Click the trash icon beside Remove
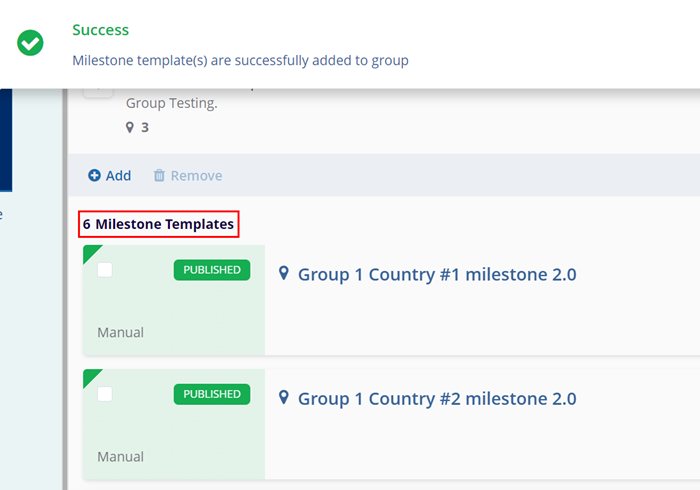The image size is (700, 490). [159, 176]
